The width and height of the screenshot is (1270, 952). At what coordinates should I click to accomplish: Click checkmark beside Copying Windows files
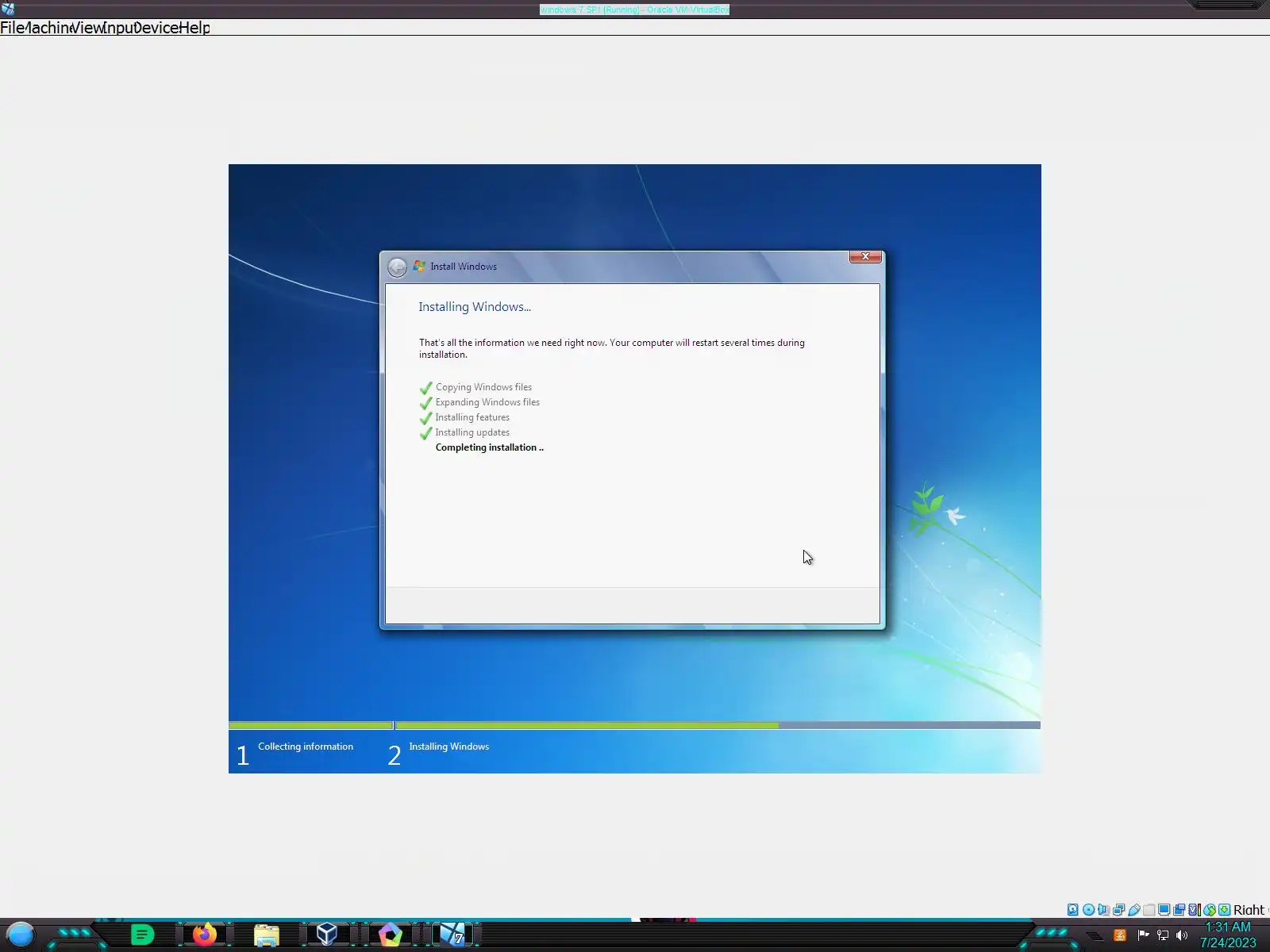pyautogui.click(x=426, y=388)
